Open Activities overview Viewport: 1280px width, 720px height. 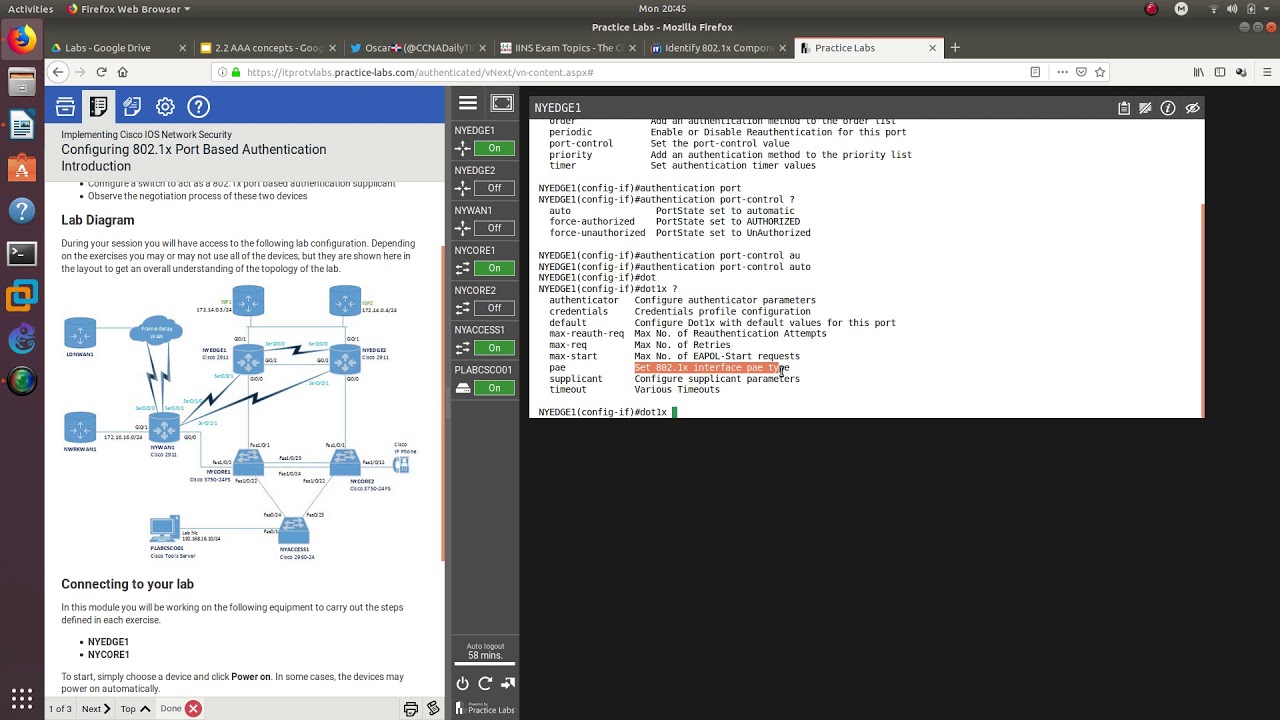pyautogui.click(x=30, y=9)
